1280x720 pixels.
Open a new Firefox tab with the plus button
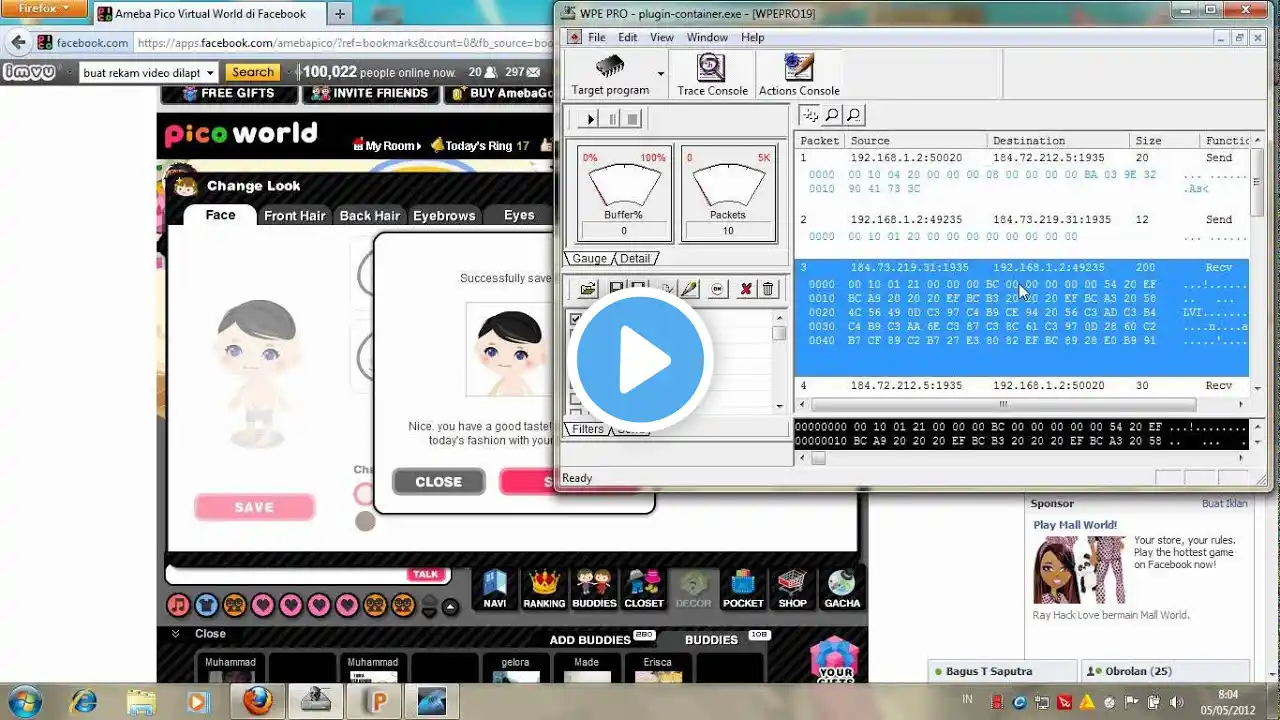[339, 14]
